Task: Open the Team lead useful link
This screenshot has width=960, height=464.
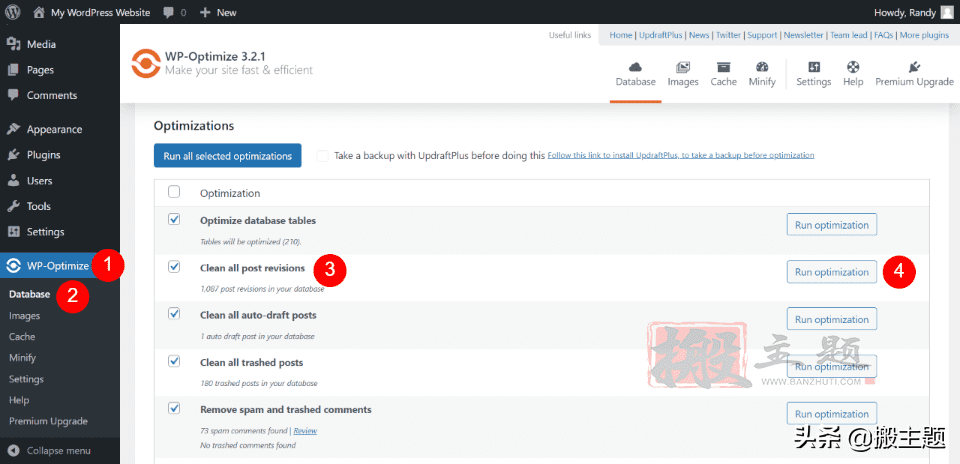Action: coord(849,36)
